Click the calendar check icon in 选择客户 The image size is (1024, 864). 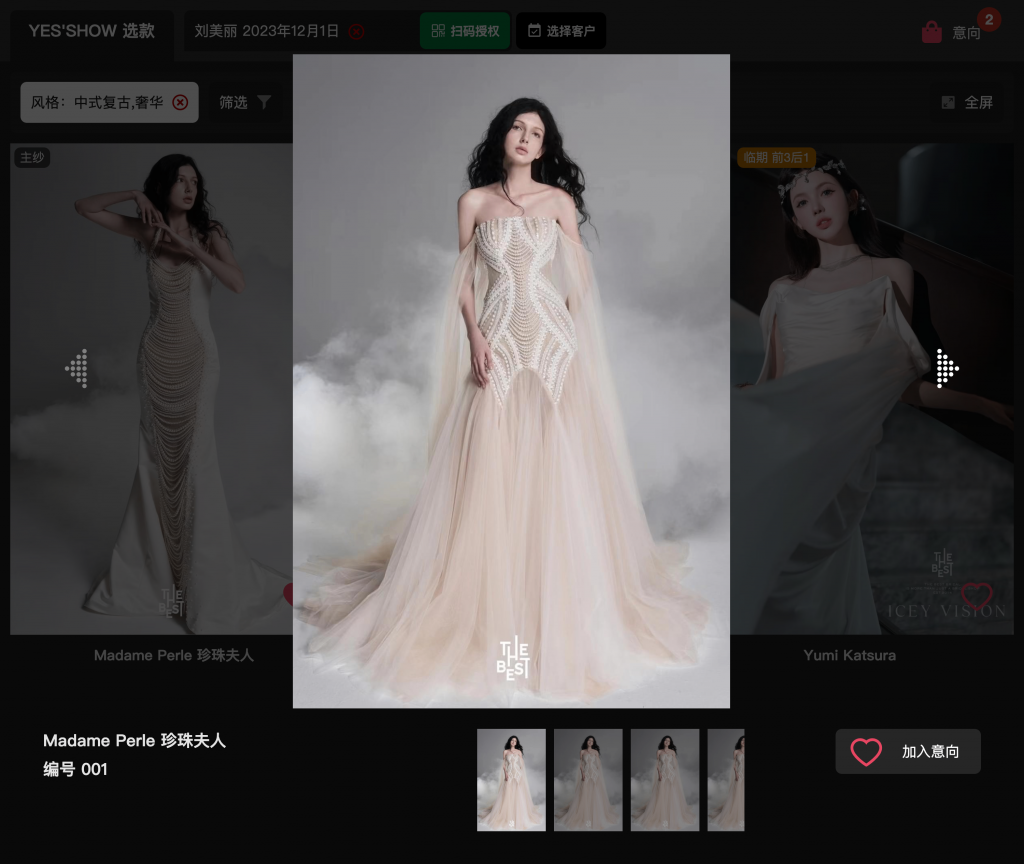click(x=534, y=31)
